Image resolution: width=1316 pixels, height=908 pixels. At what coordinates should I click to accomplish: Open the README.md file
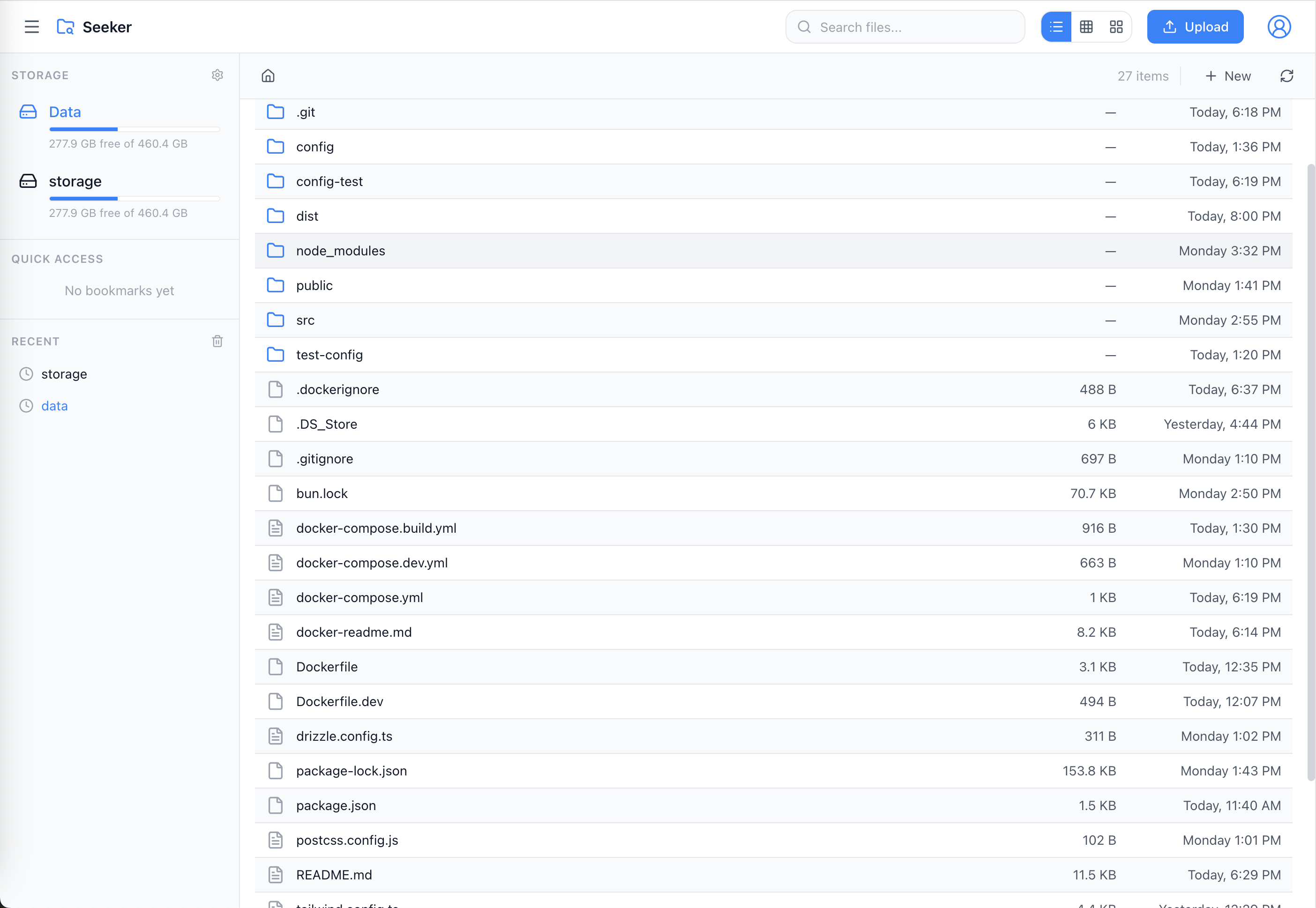[334, 875]
